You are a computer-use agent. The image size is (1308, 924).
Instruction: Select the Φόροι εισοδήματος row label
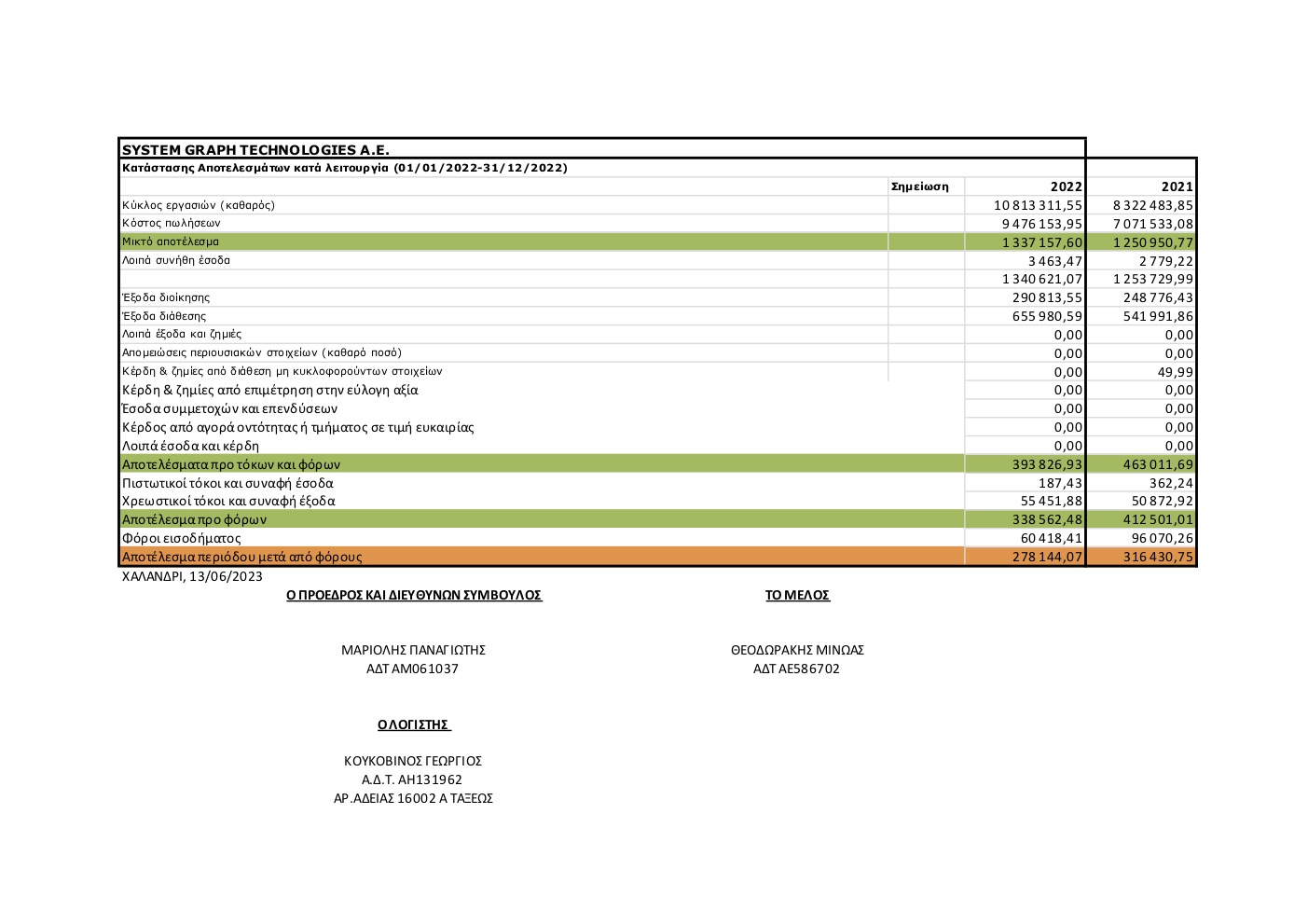click(182, 538)
